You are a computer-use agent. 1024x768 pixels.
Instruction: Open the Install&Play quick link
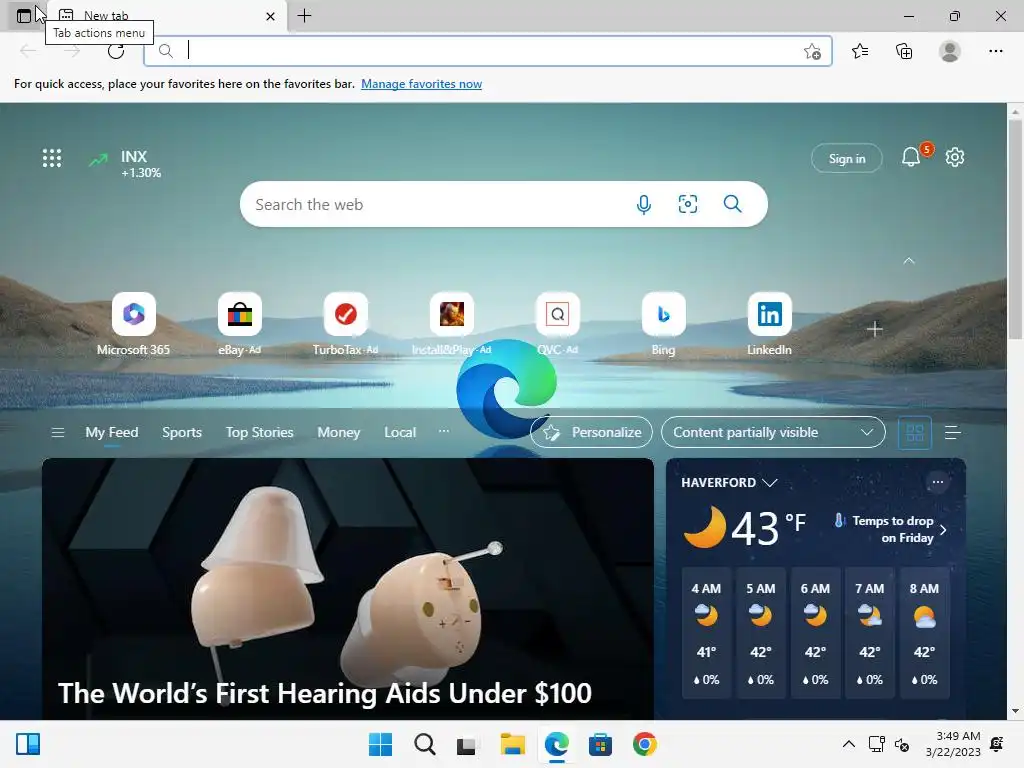pyautogui.click(x=451, y=325)
